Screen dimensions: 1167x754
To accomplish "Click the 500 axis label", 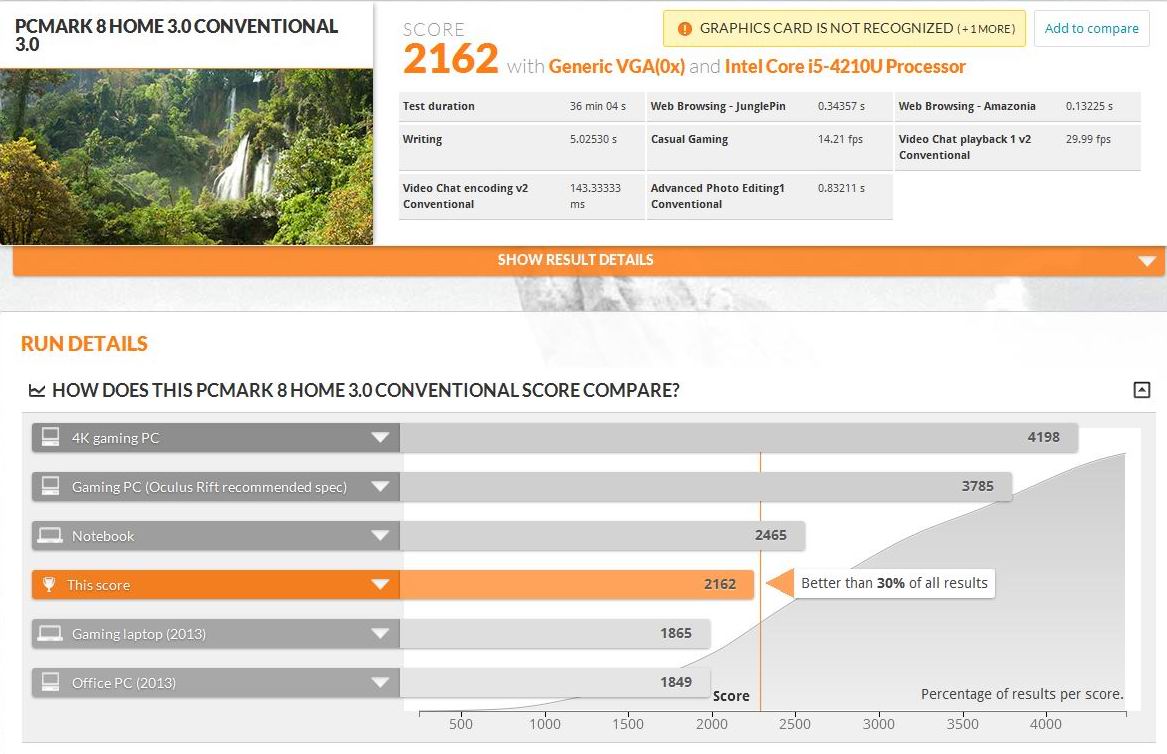I will pyautogui.click(x=461, y=723).
